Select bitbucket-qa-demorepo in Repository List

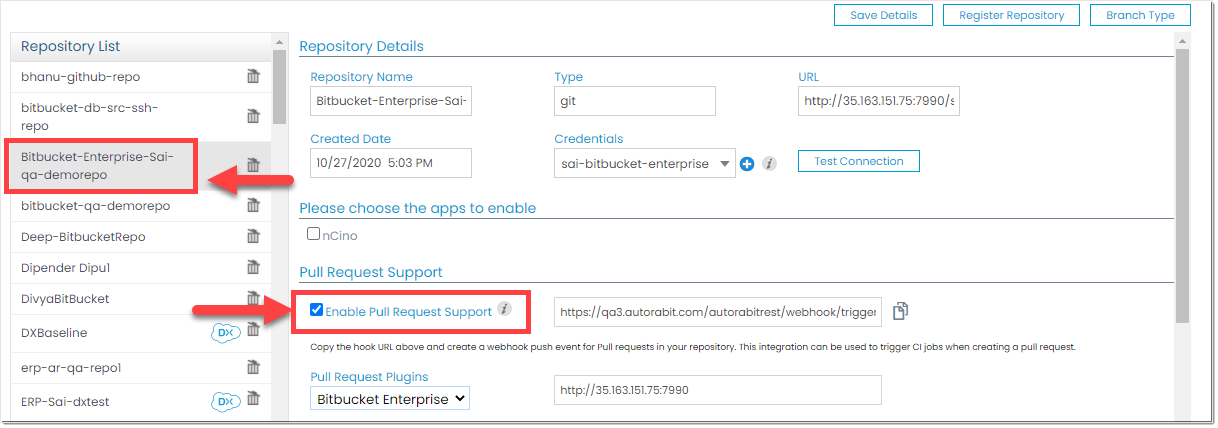[95, 206]
